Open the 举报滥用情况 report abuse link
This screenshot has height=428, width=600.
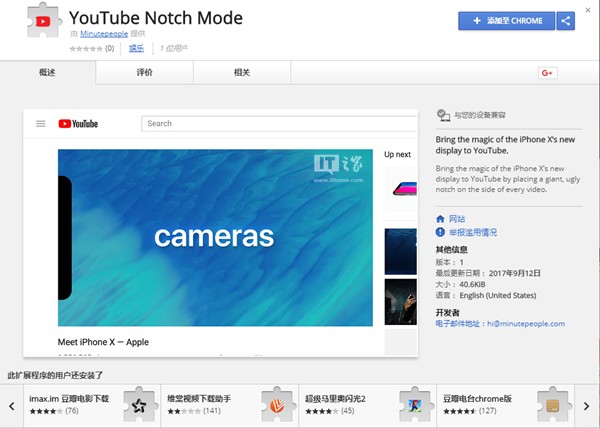[x=473, y=232]
